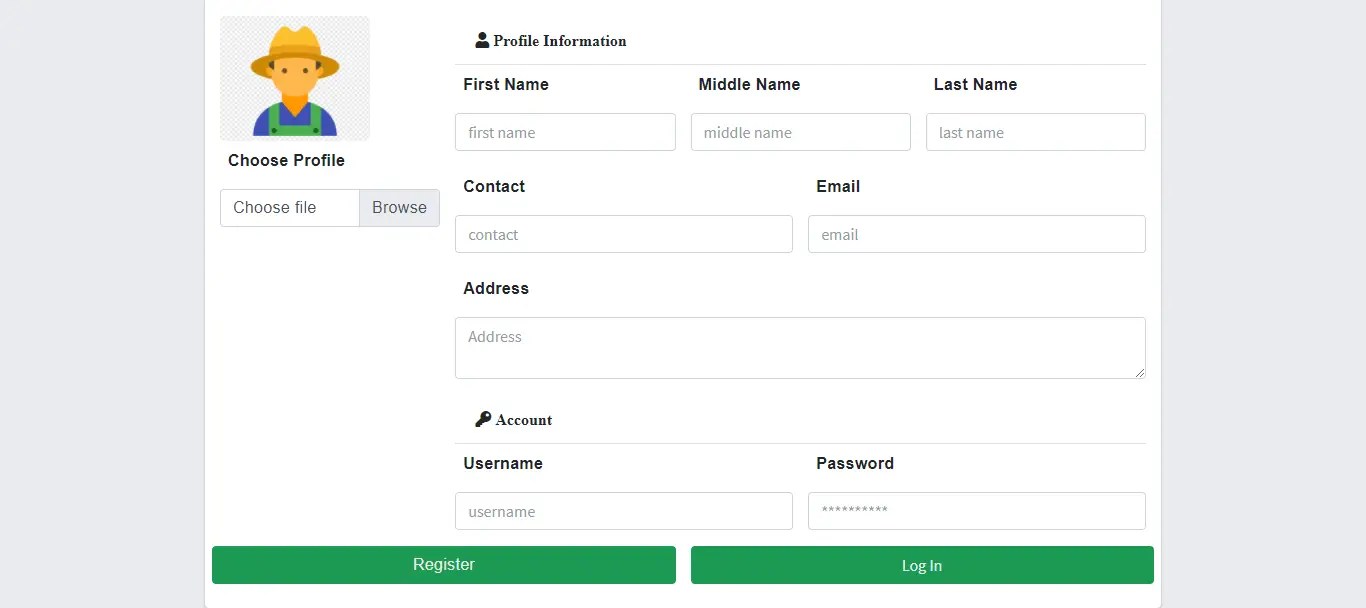This screenshot has width=1366, height=608.
Task: Focus the contact input field
Action: click(x=624, y=234)
